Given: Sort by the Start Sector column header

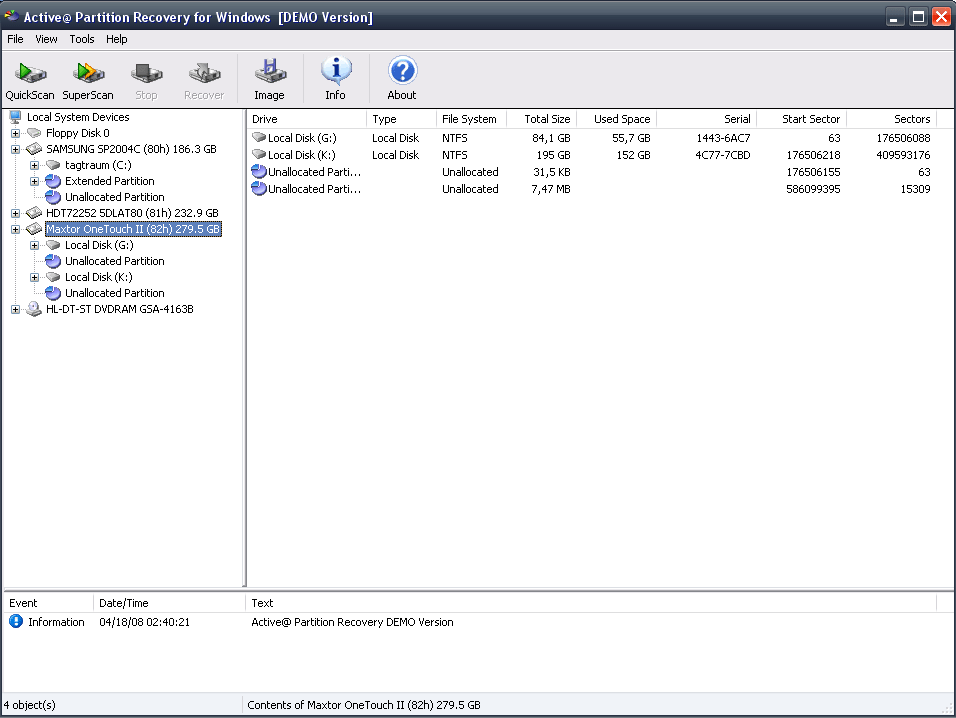Looking at the screenshot, I should point(801,119).
